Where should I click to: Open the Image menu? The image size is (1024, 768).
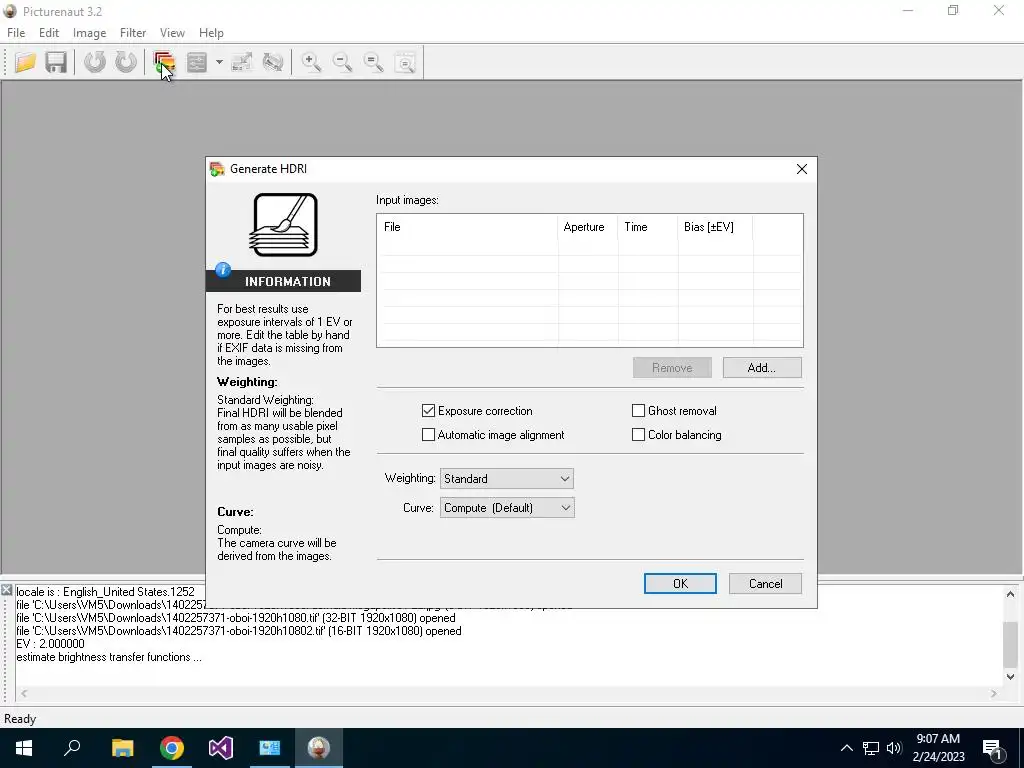coord(89,33)
